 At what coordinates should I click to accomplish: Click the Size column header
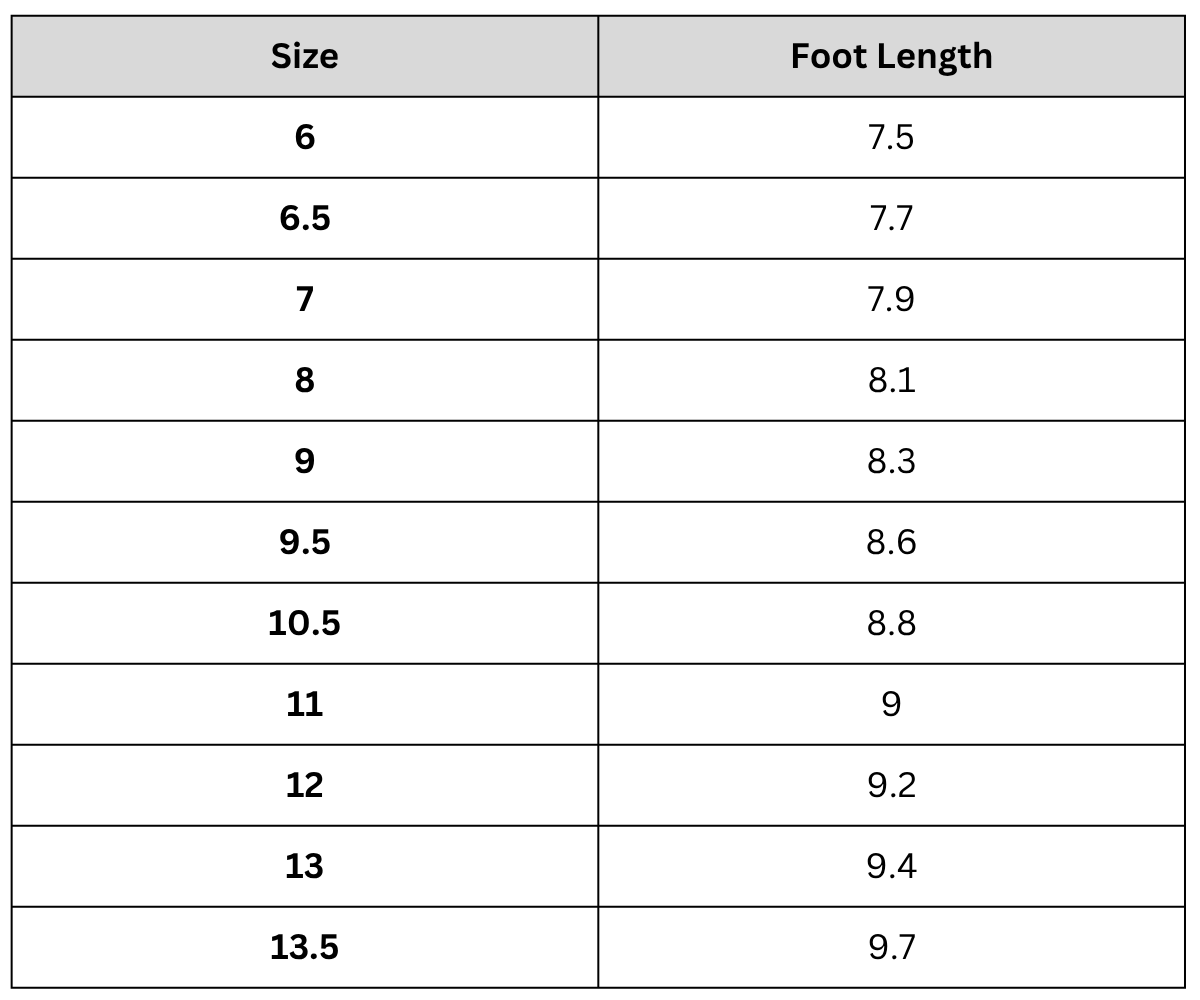(x=305, y=57)
